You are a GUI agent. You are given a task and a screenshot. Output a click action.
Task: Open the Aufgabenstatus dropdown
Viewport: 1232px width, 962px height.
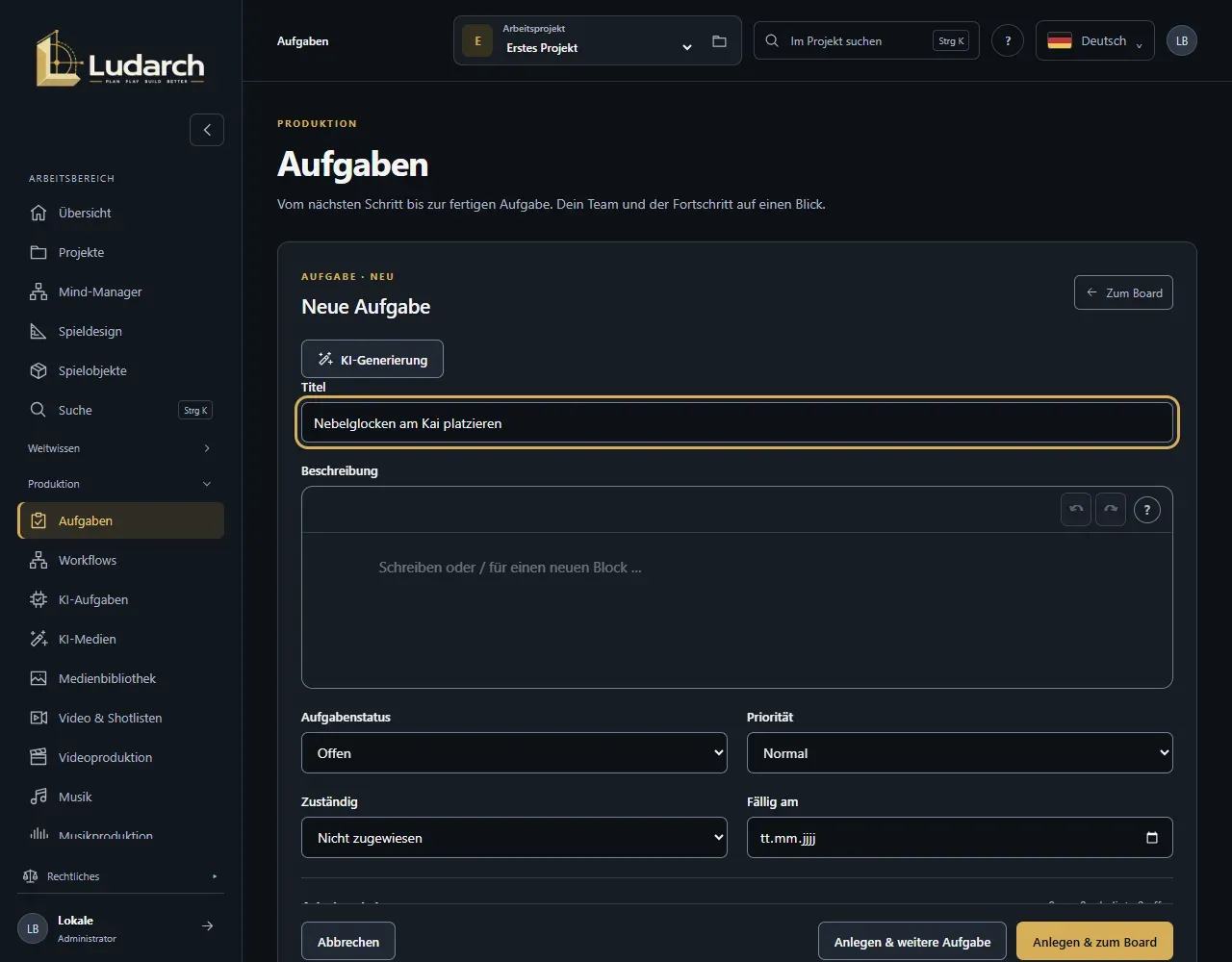click(514, 753)
